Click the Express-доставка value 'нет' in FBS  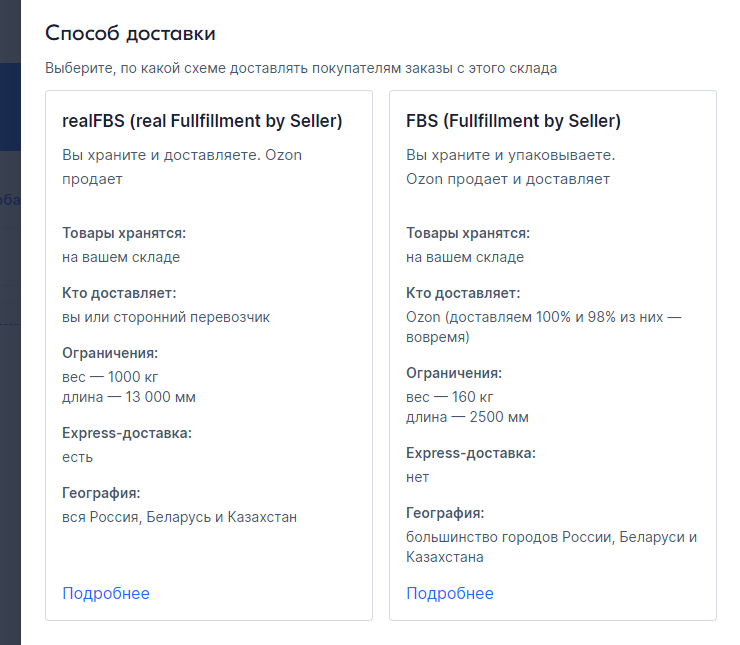[x=418, y=477]
